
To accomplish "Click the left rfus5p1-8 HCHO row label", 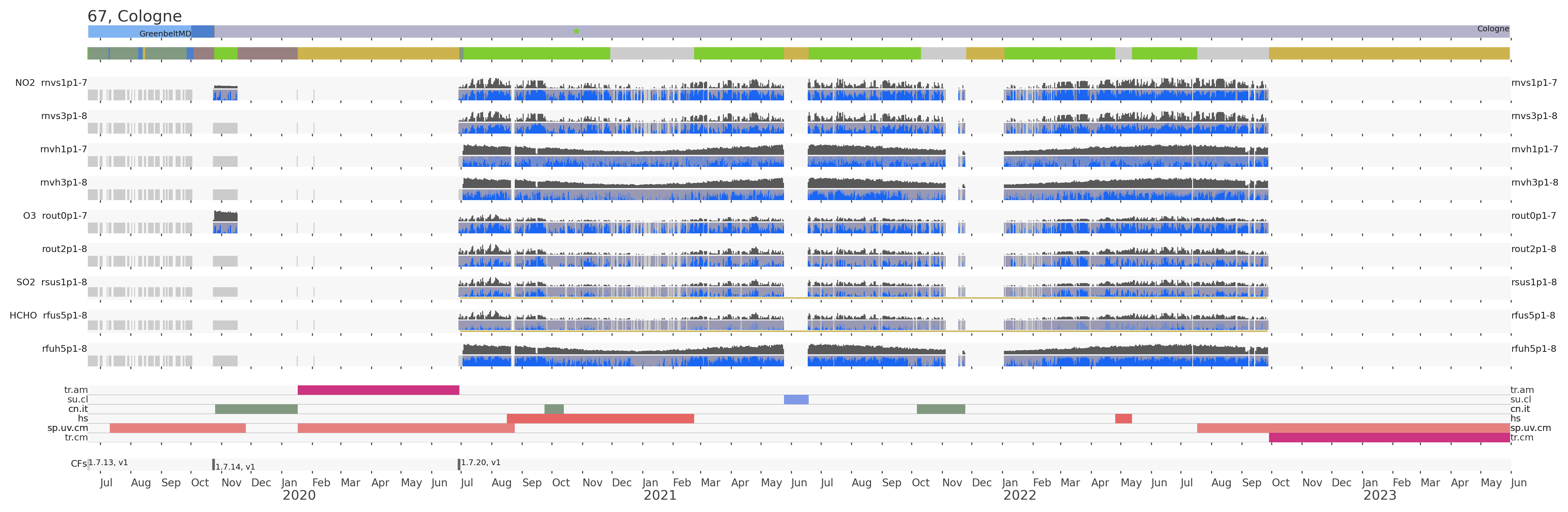I will coord(65,316).
